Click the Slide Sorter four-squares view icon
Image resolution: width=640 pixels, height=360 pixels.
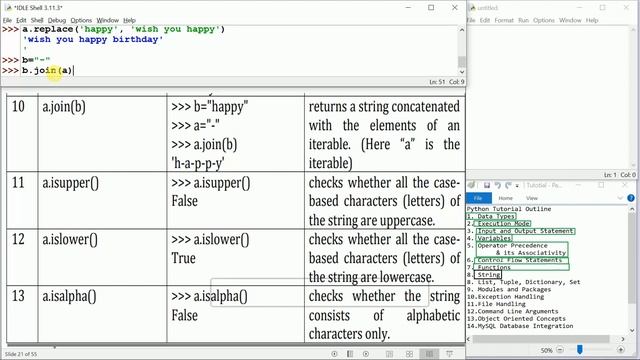click(409, 354)
